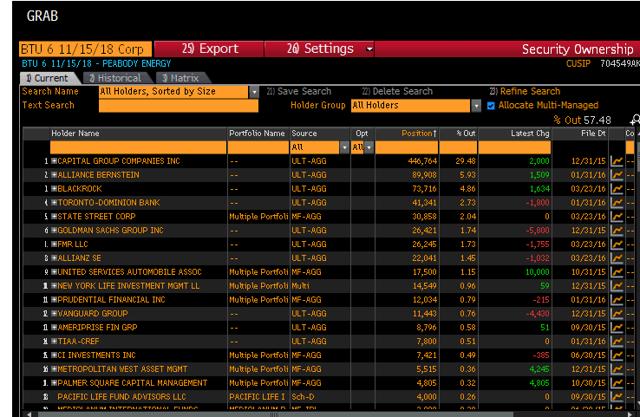The height and width of the screenshot is (417, 640).
Task: Open chart icon for New York Life row
Action: 617,286
